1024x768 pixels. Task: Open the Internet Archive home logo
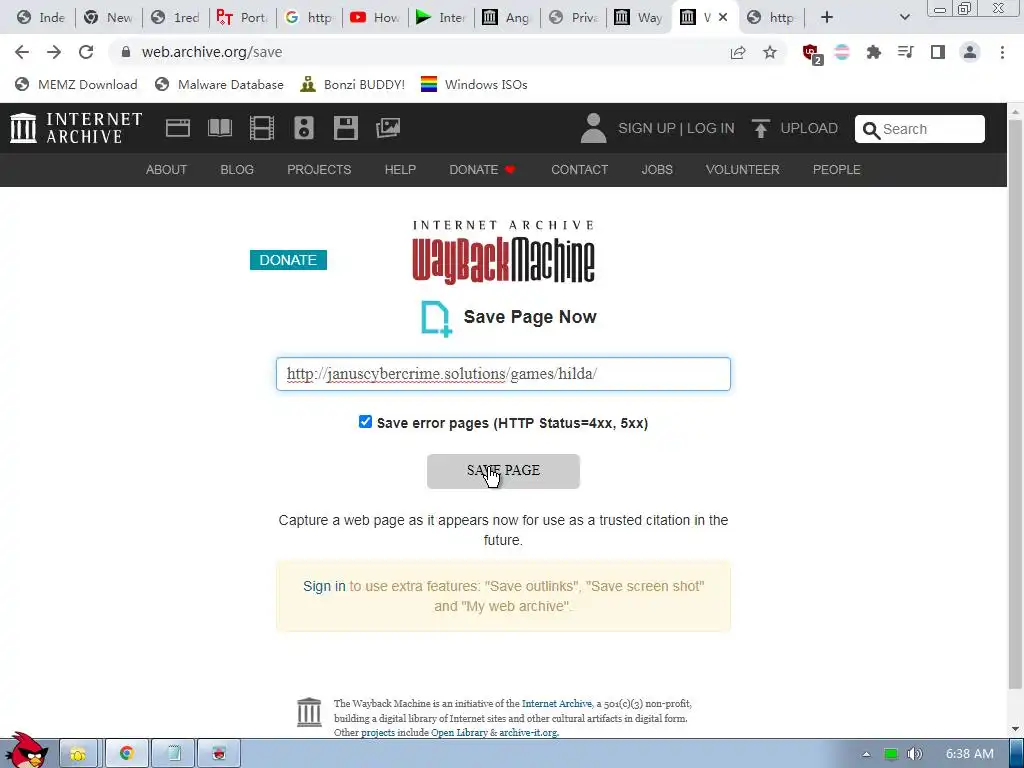click(x=76, y=128)
